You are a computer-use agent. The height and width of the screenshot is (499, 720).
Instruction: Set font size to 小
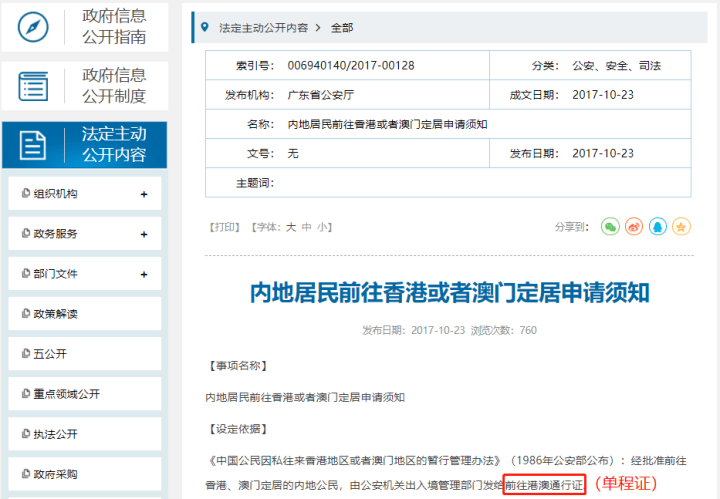pyautogui.click(x=322, y=227)
